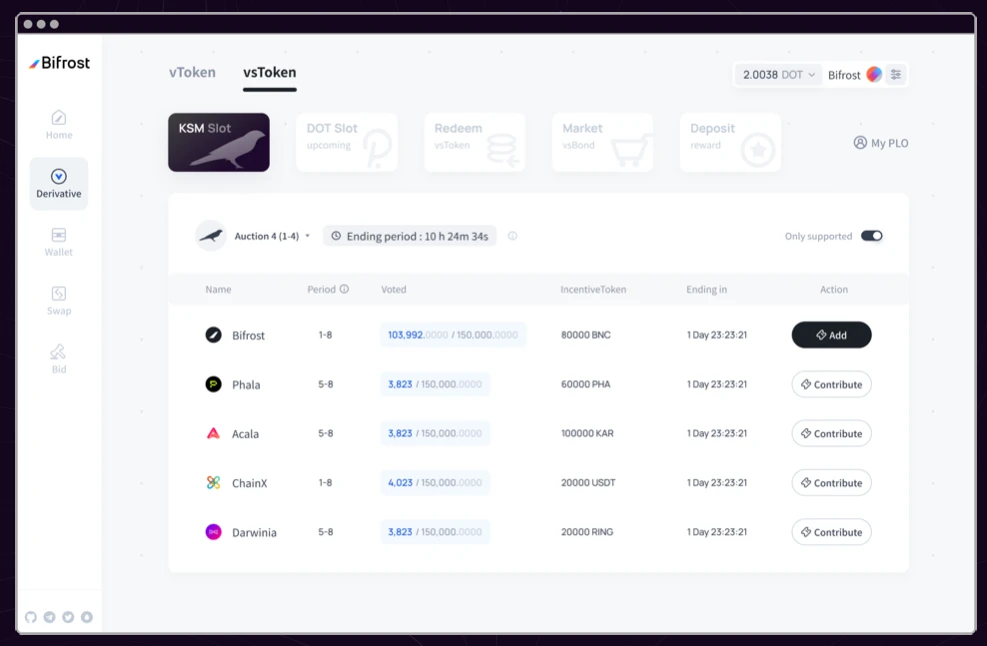Screen dimensions: 987x646
Task: Open the Auction 4 (1-4) dropdown
Action: (272, 236)
